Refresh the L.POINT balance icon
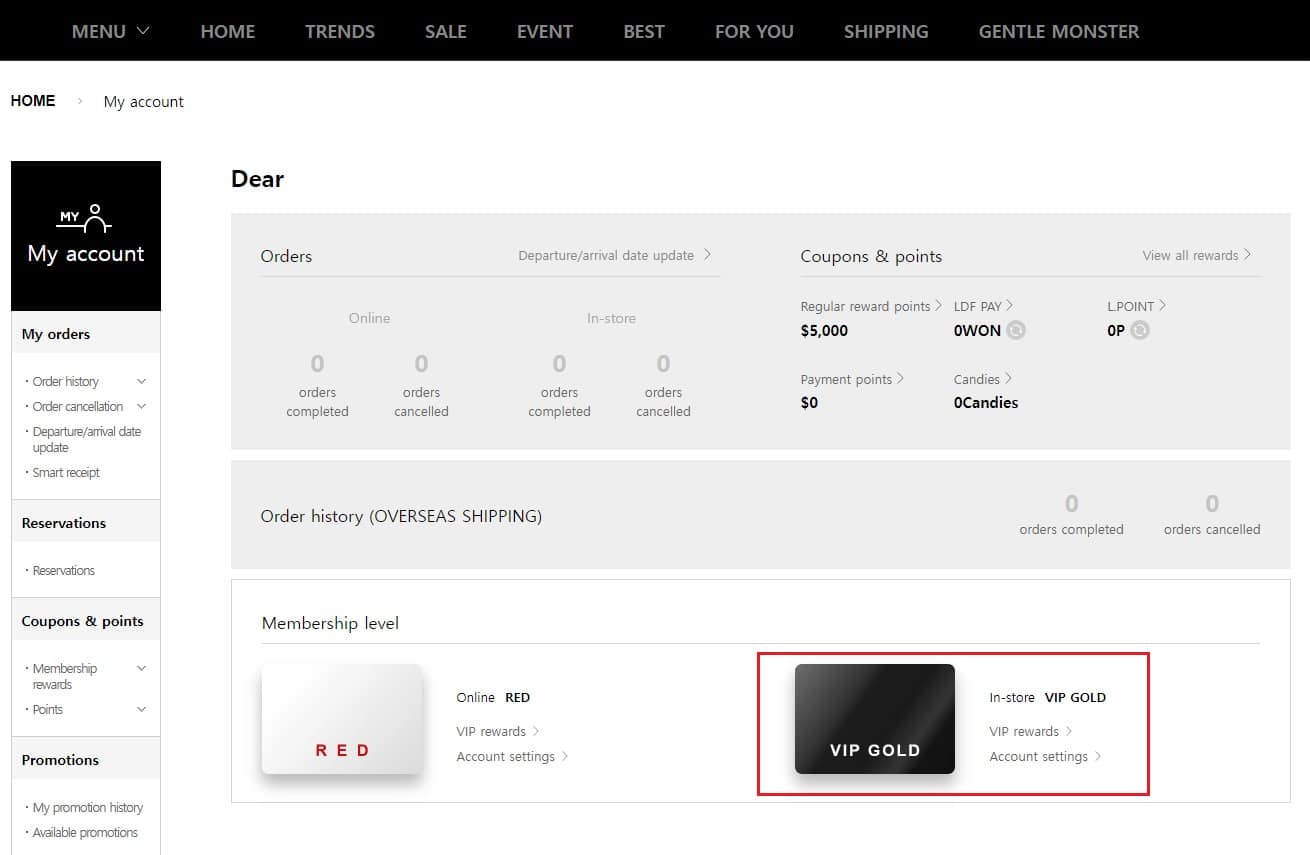 (1140, 330)
